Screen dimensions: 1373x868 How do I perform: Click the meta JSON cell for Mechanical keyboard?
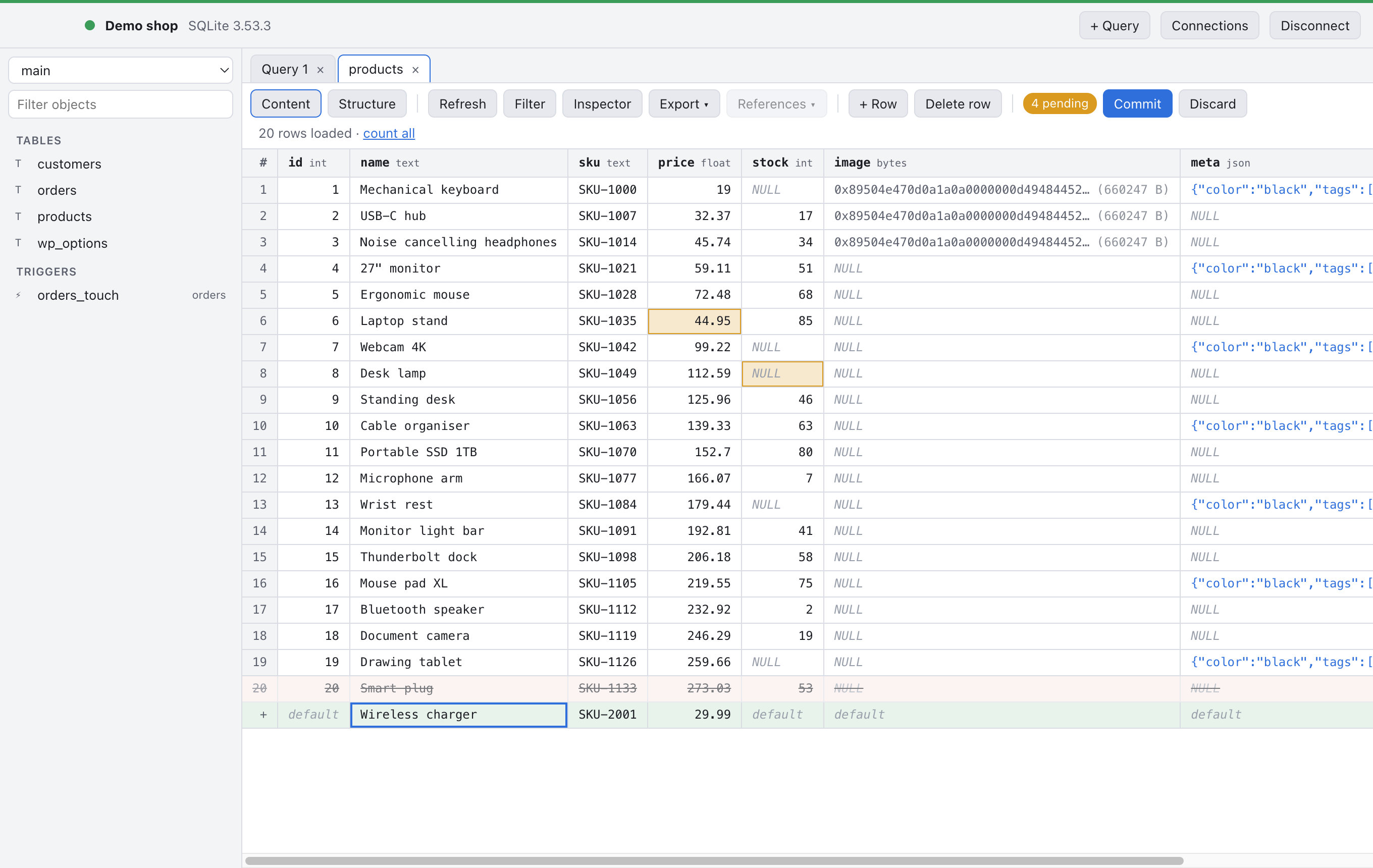[1276, 190]
